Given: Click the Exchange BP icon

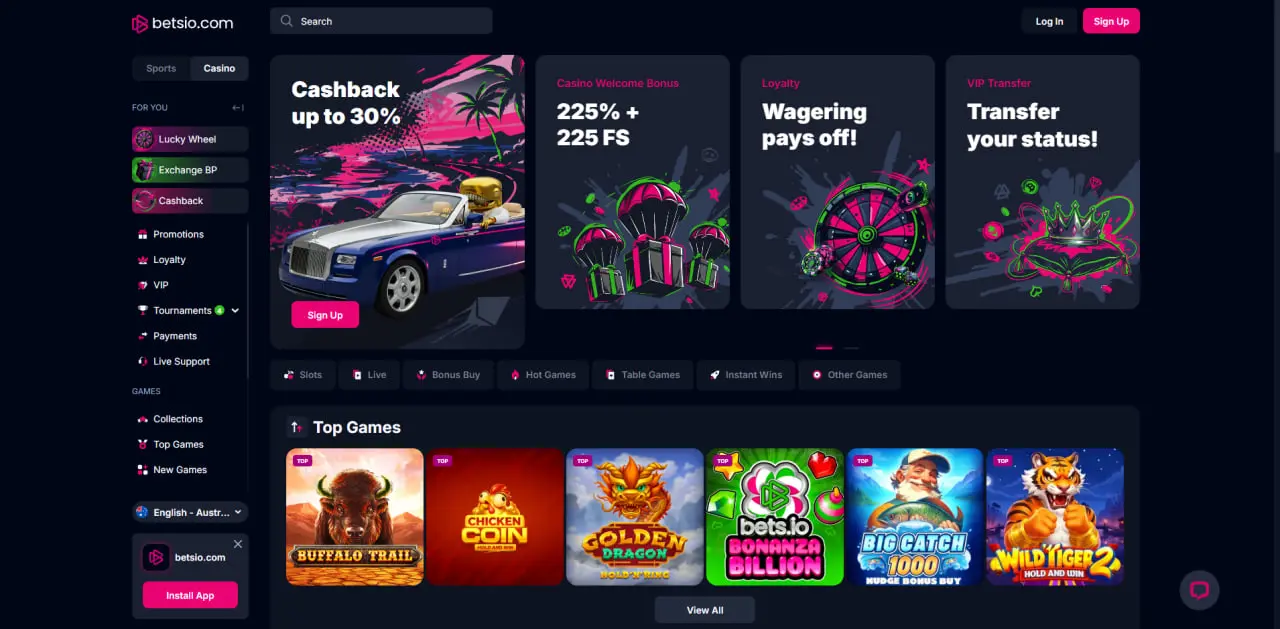Looking at the screenshot, I should (145, 170).
